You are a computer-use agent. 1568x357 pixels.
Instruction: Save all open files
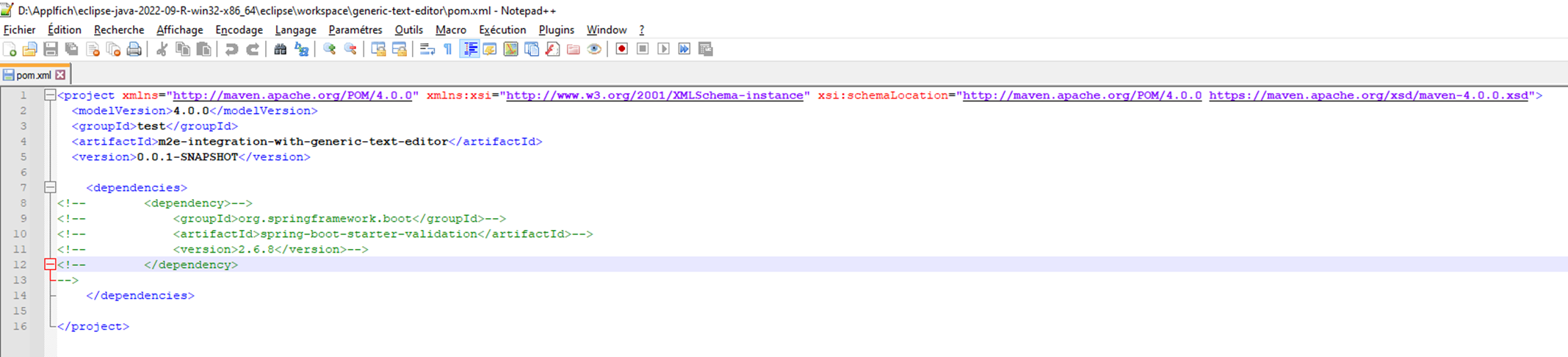click(x=71, y=49)
